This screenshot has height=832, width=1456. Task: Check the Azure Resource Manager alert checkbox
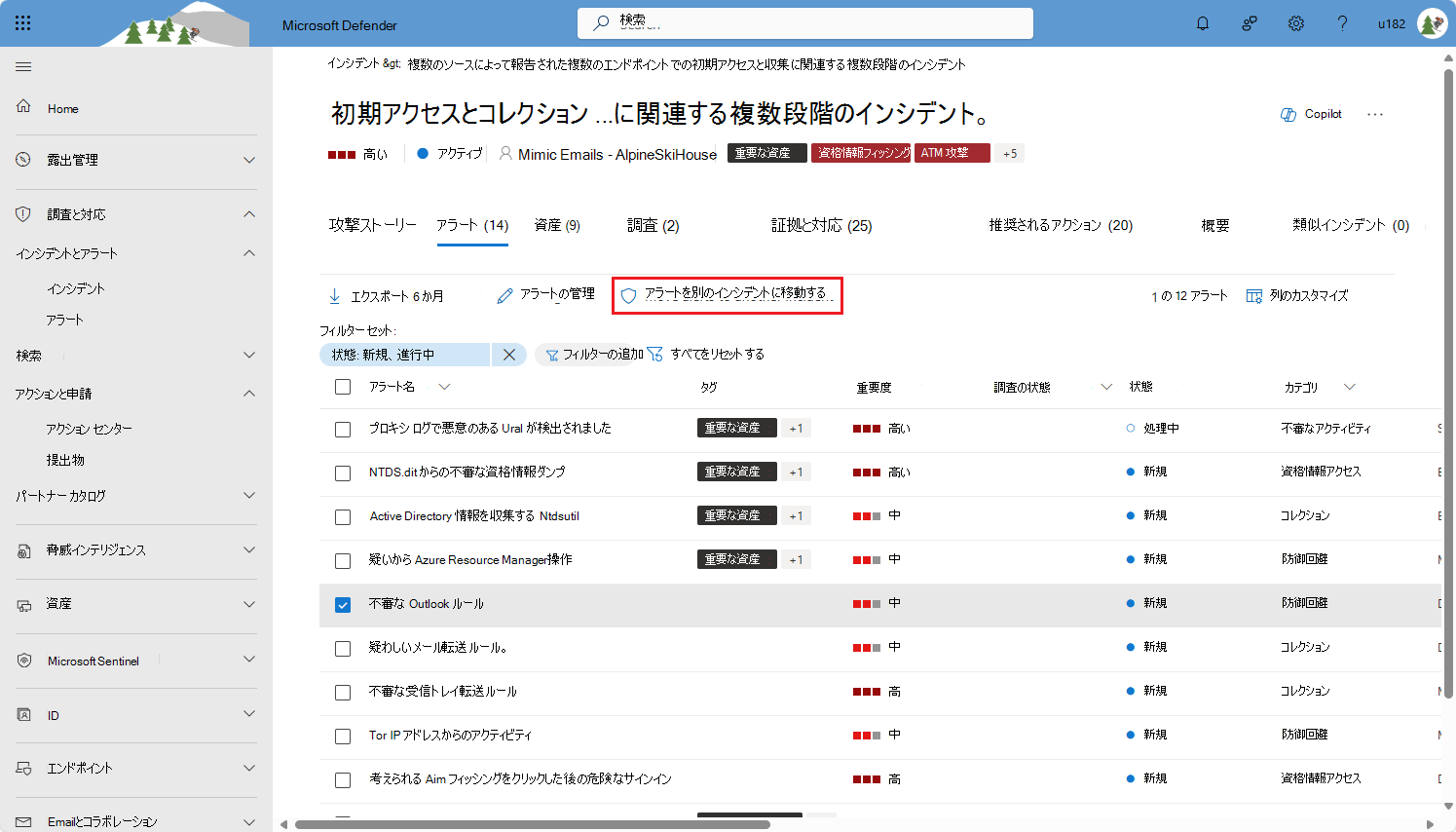click(x=343, y=561)
